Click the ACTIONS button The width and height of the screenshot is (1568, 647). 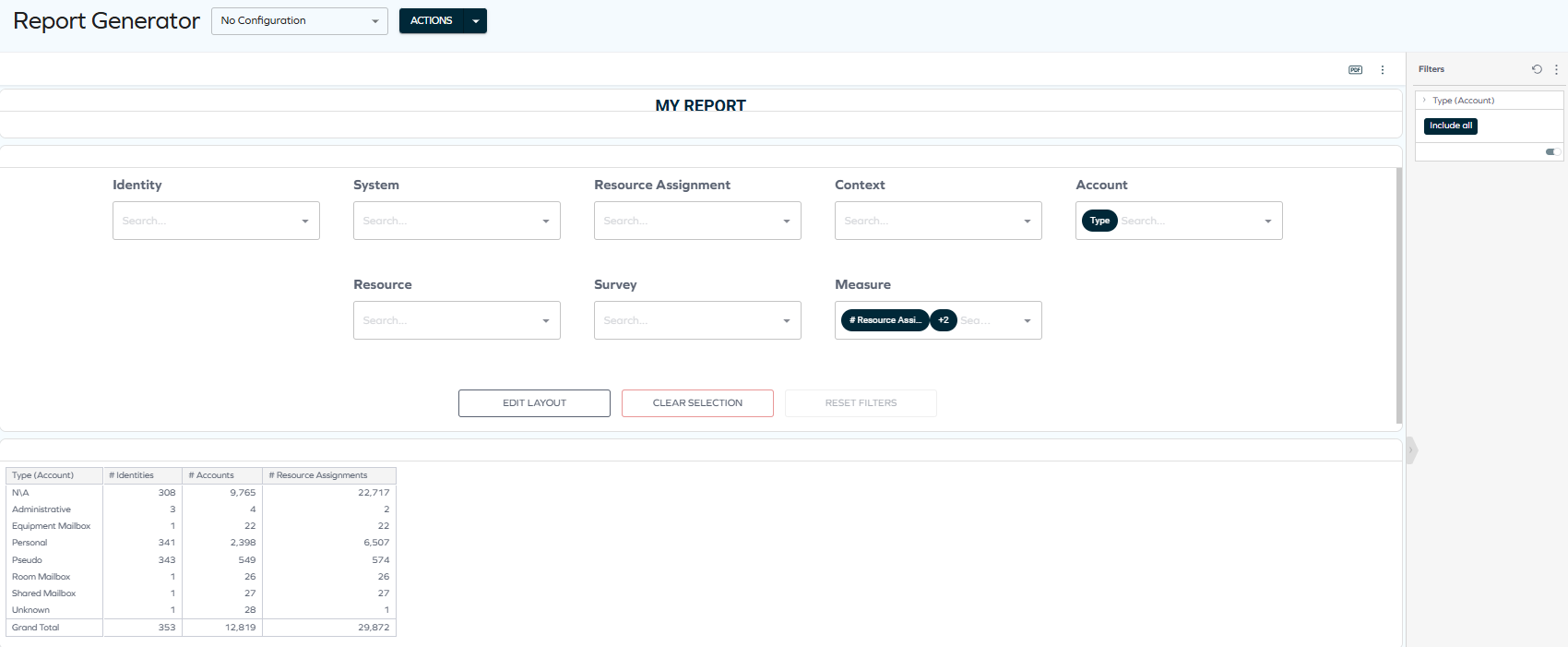pos(432,20)
